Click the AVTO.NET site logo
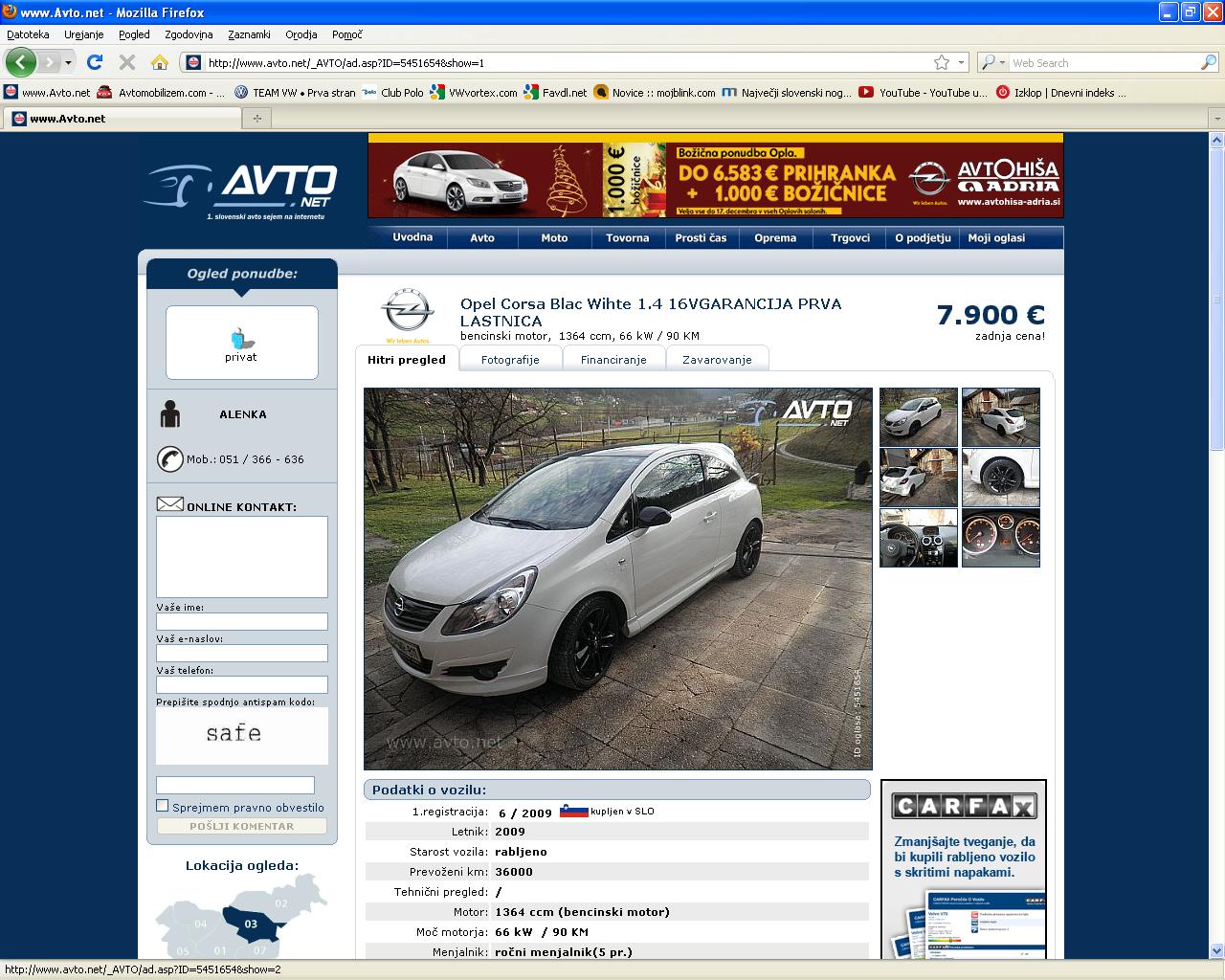Screen dimensions: 1225x980 click(x=240, y=189)
